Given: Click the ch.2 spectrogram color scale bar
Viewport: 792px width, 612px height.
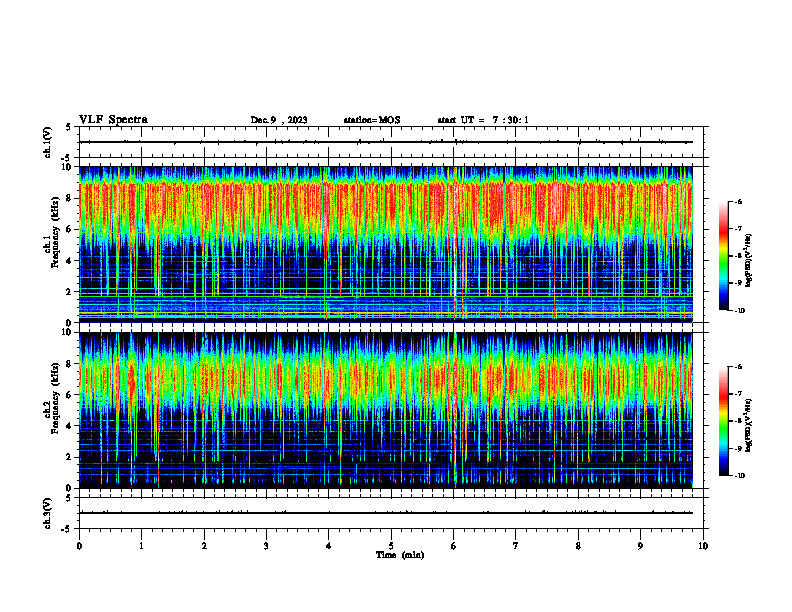Looking at the screenshot, I should click(724, 421).
